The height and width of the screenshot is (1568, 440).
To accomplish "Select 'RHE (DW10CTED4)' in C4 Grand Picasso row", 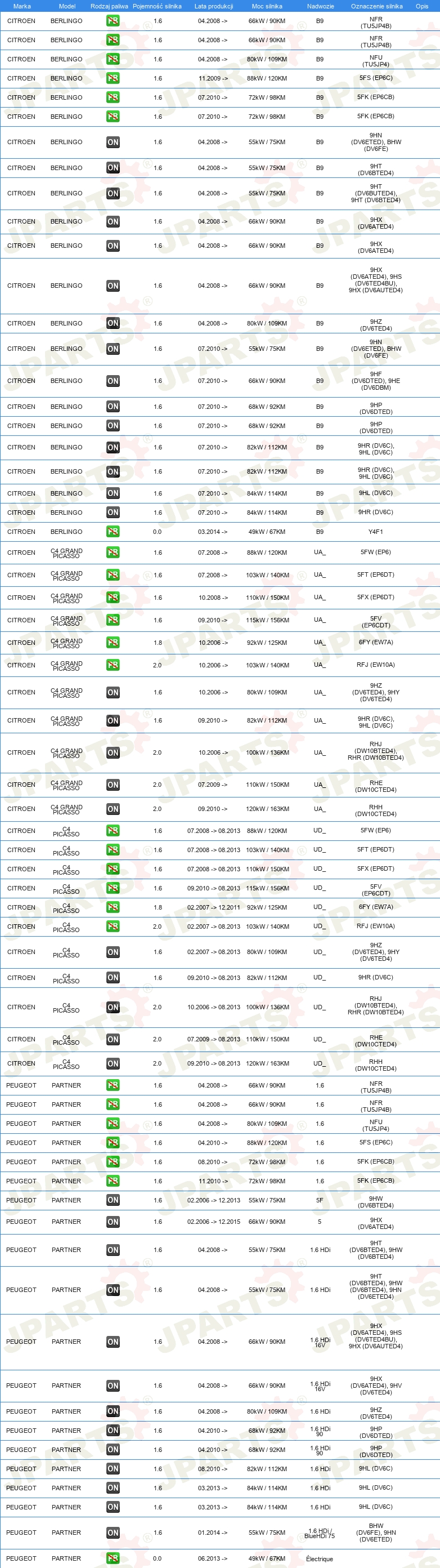I will (376, 786).
